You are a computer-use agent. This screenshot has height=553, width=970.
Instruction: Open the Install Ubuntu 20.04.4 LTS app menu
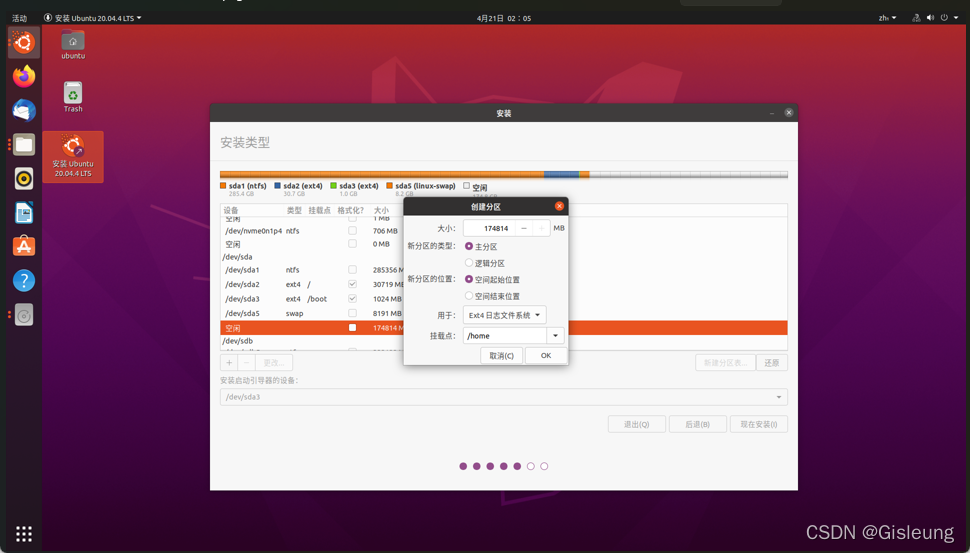pyautogui.click(x=93, y=18)
